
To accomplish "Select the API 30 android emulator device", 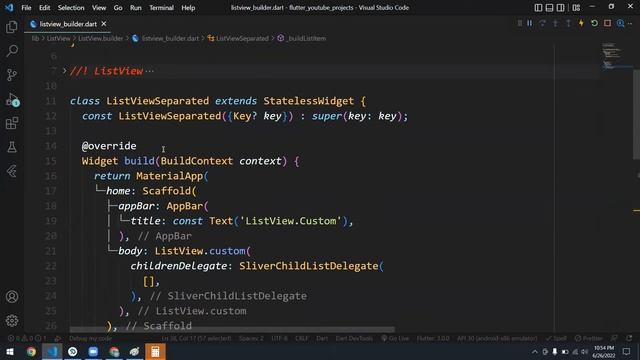I will click(x=497, y=338).
